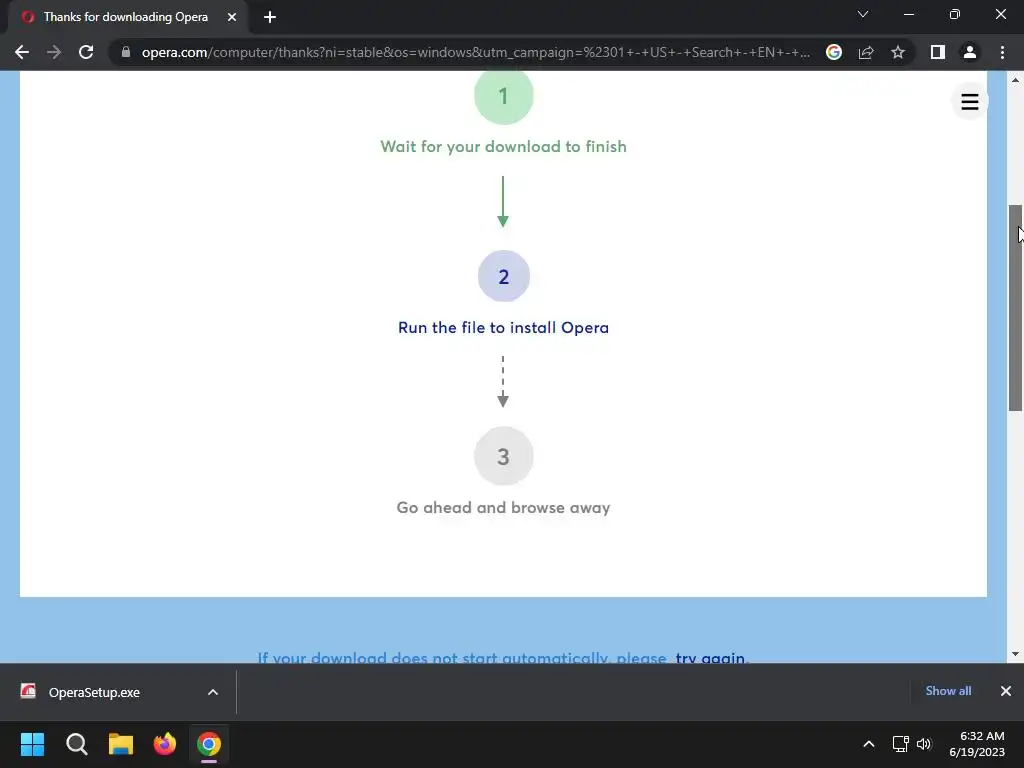
Task: Click the Chrome taskbar icon
Action: 209,744
